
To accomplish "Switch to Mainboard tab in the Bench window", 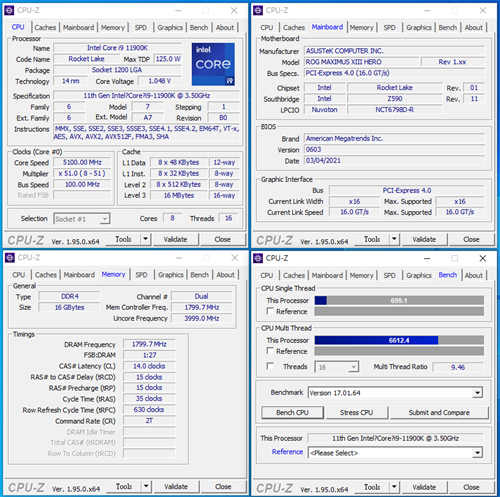I will 327,275.
